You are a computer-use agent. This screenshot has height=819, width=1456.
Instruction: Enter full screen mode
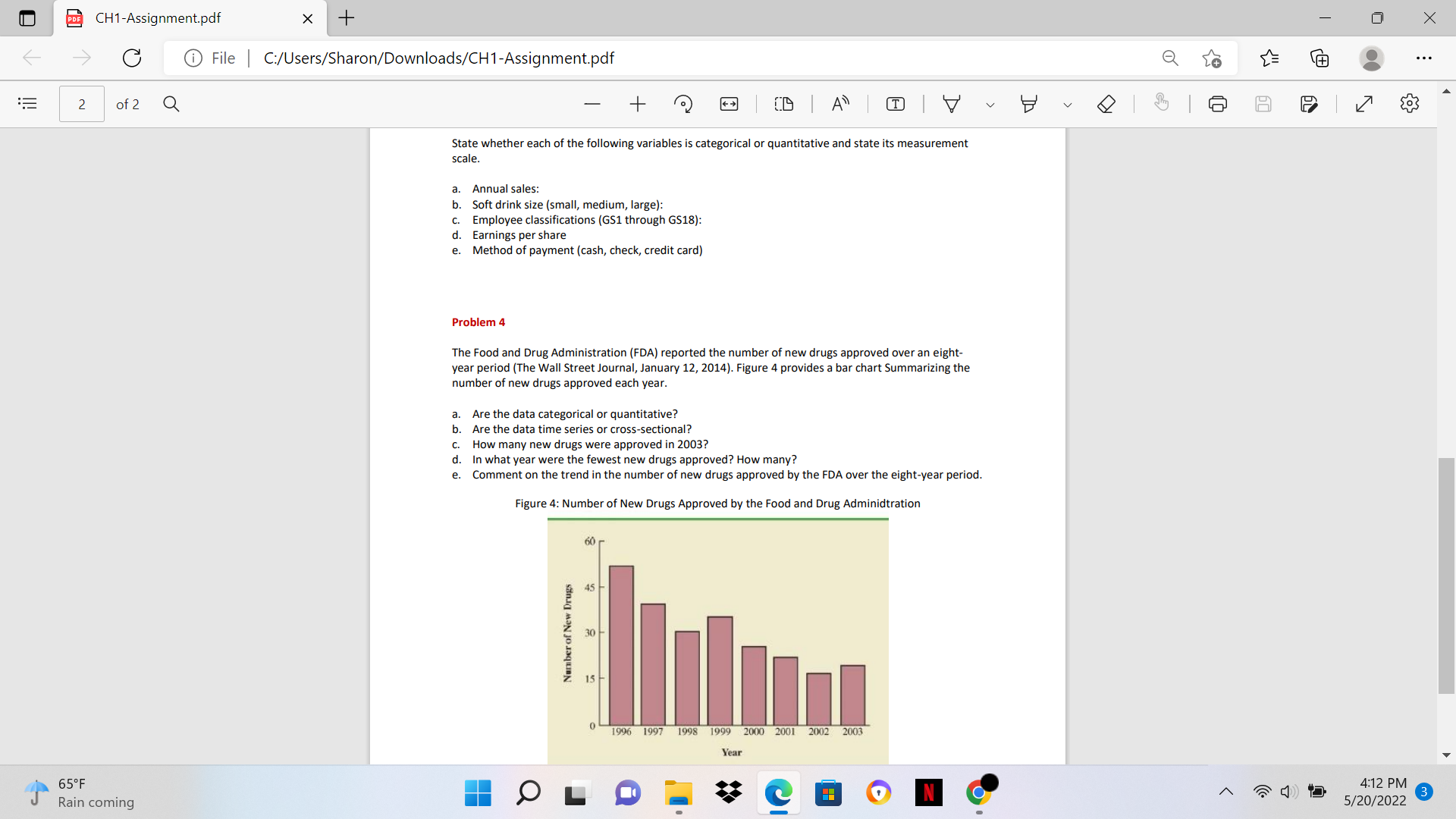pyautogui.click(x=1365, y=104)
